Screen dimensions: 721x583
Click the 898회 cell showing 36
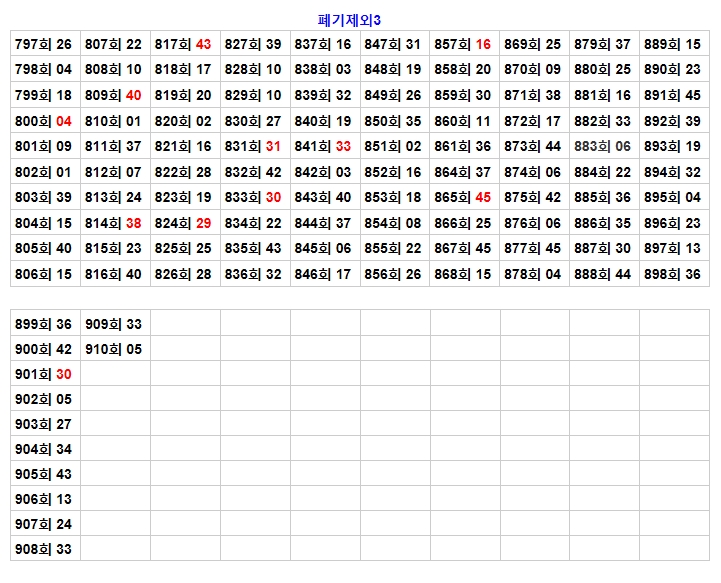point(673,274)
